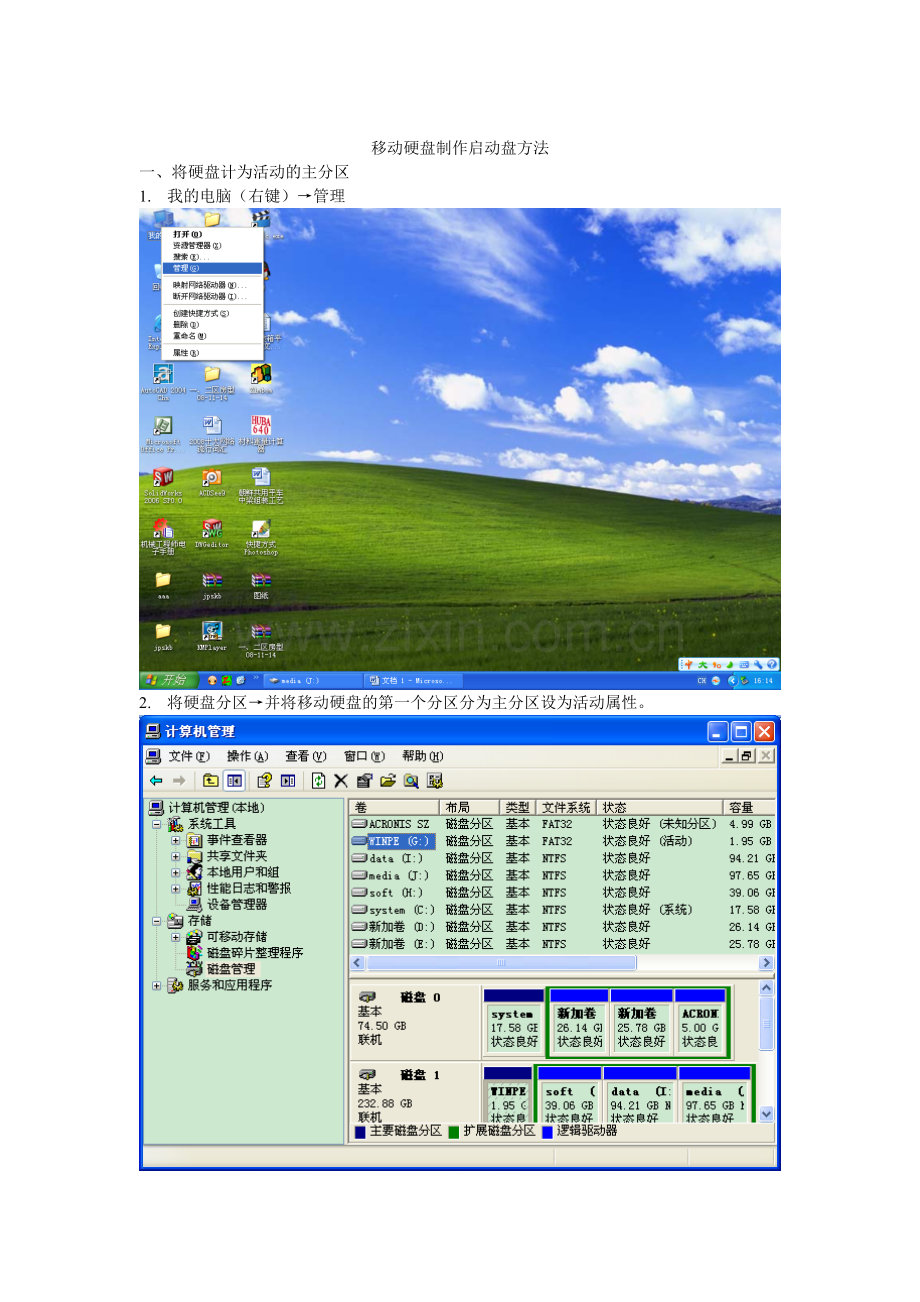Viewport: 920px width, 1302px height.
Task: Open the 帮助 menu
Action: pyautogui.click(x=422, y=756)
